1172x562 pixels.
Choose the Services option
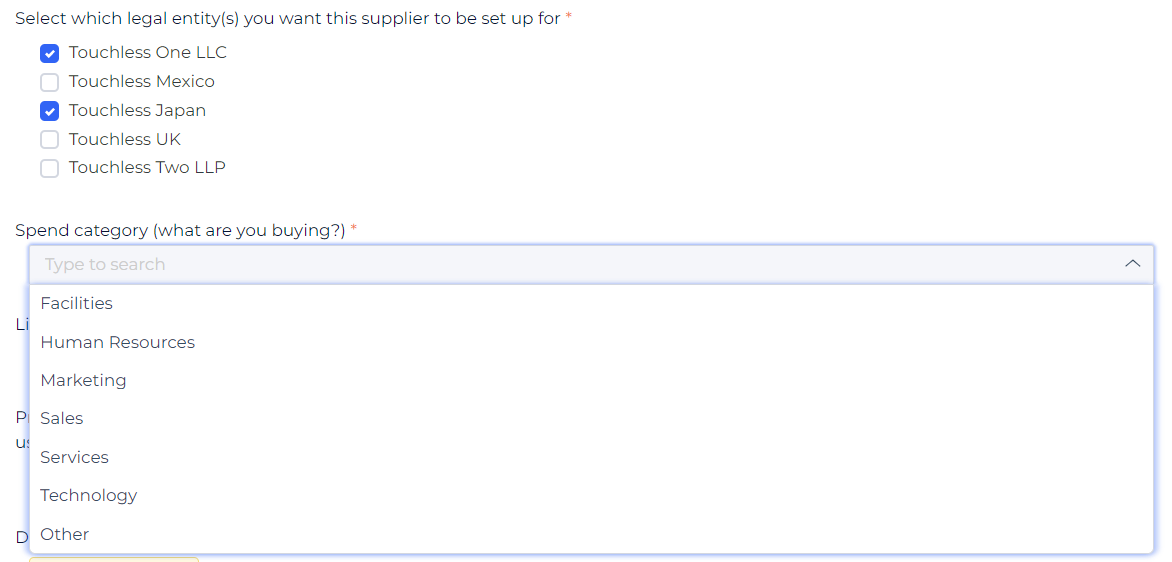coord(75,457)
